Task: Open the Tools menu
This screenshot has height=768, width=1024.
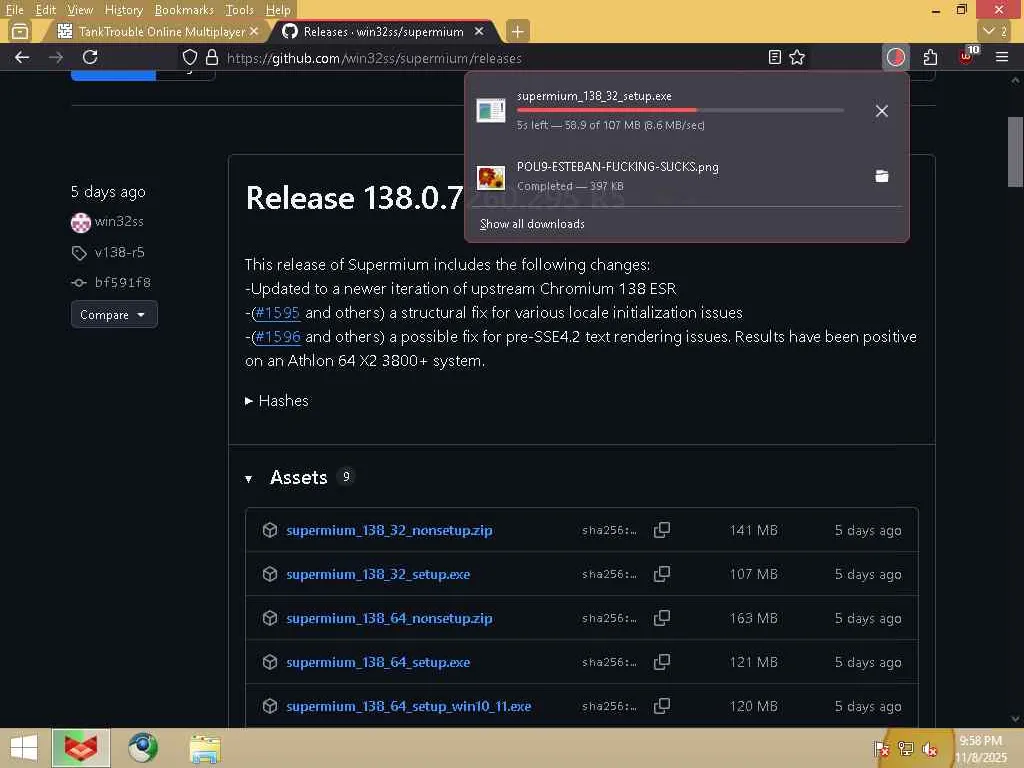Action: coord(239,10)
